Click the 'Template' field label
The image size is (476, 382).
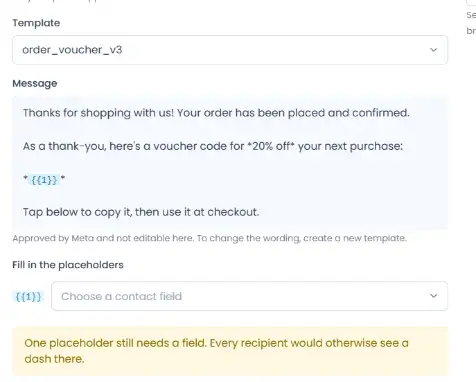36,23
